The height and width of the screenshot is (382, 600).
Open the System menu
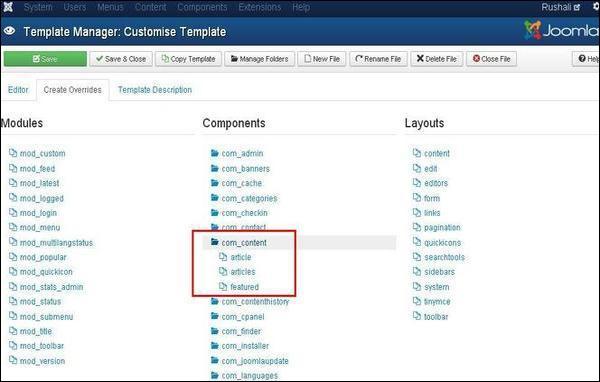click(38, 7)
